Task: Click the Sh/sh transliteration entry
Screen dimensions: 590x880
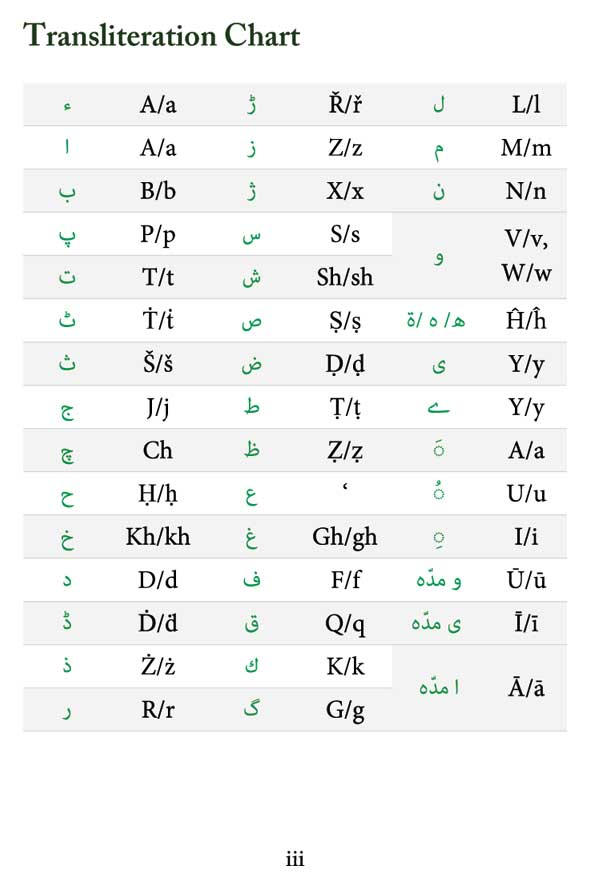Action: click(345, 277)
